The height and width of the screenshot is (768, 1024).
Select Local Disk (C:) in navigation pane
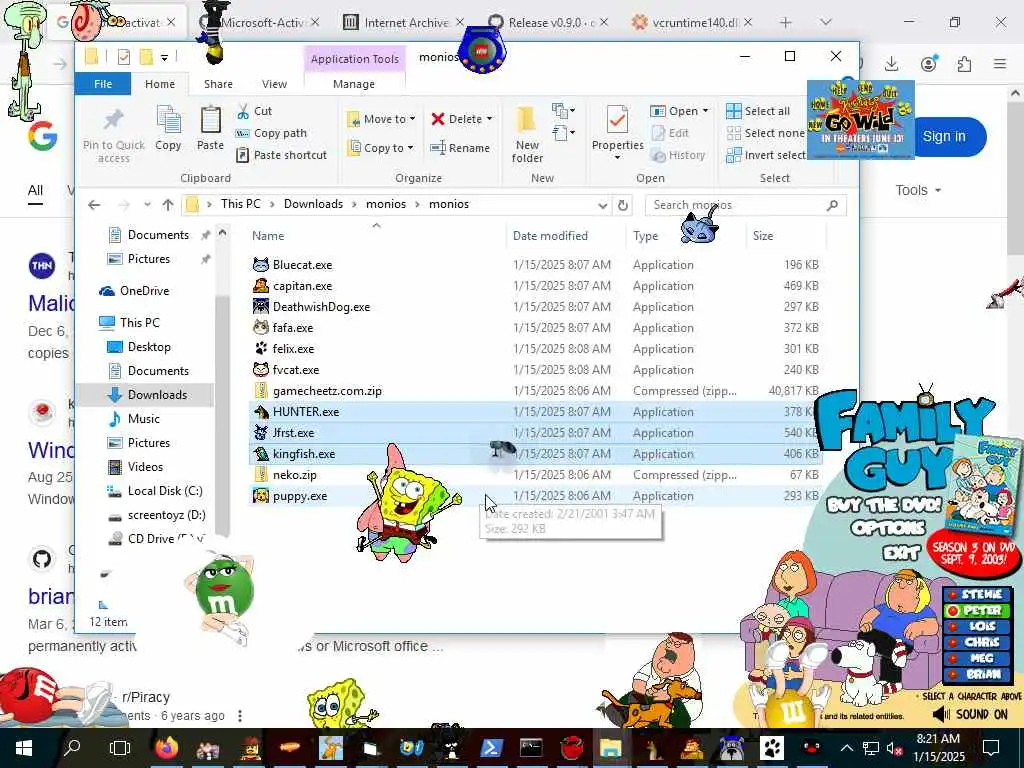156,491
